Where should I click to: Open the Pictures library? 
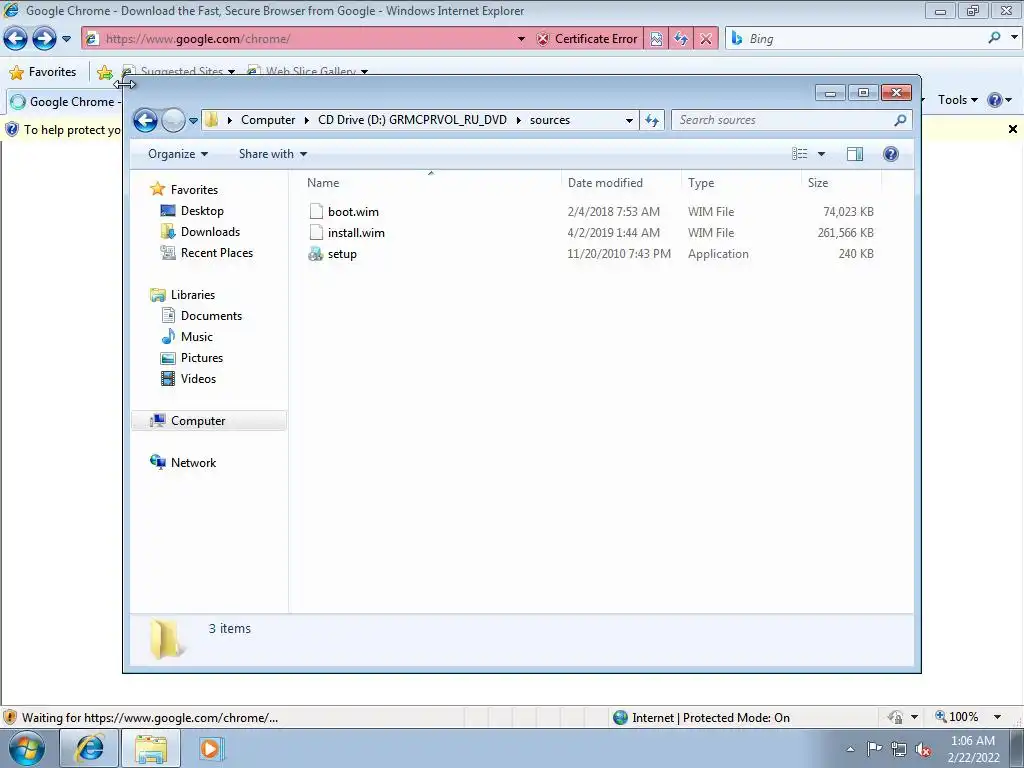202,358
